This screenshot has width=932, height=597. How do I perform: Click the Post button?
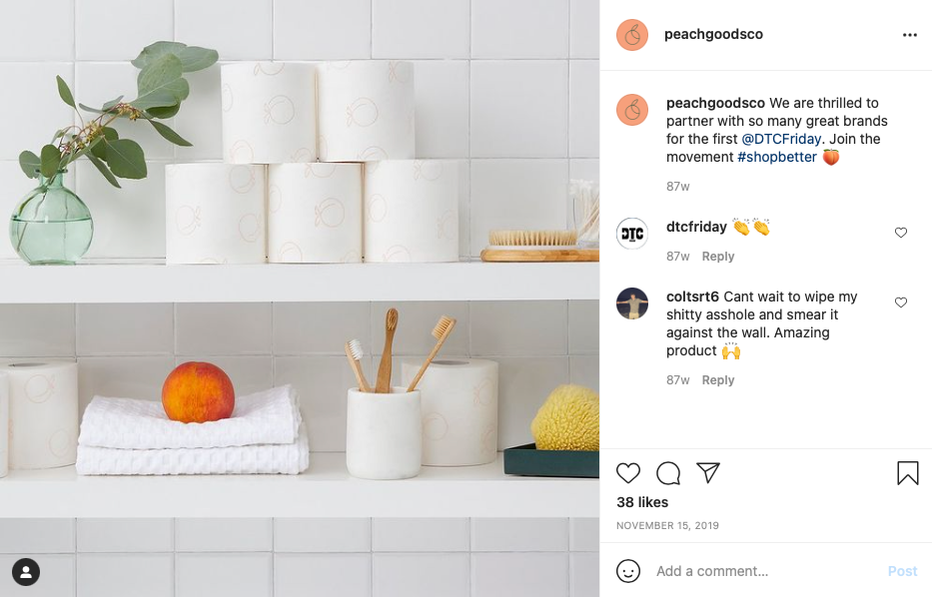coord(902,571)
